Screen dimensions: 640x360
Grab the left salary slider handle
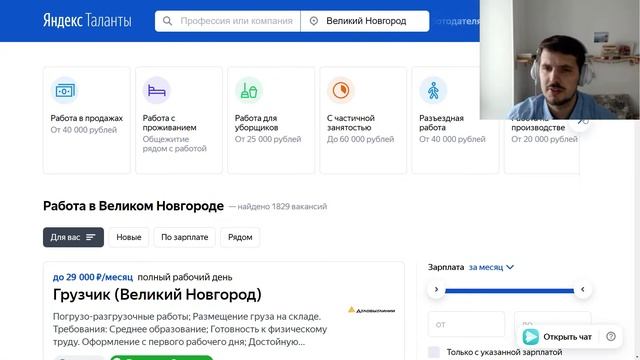click(436, 289)
